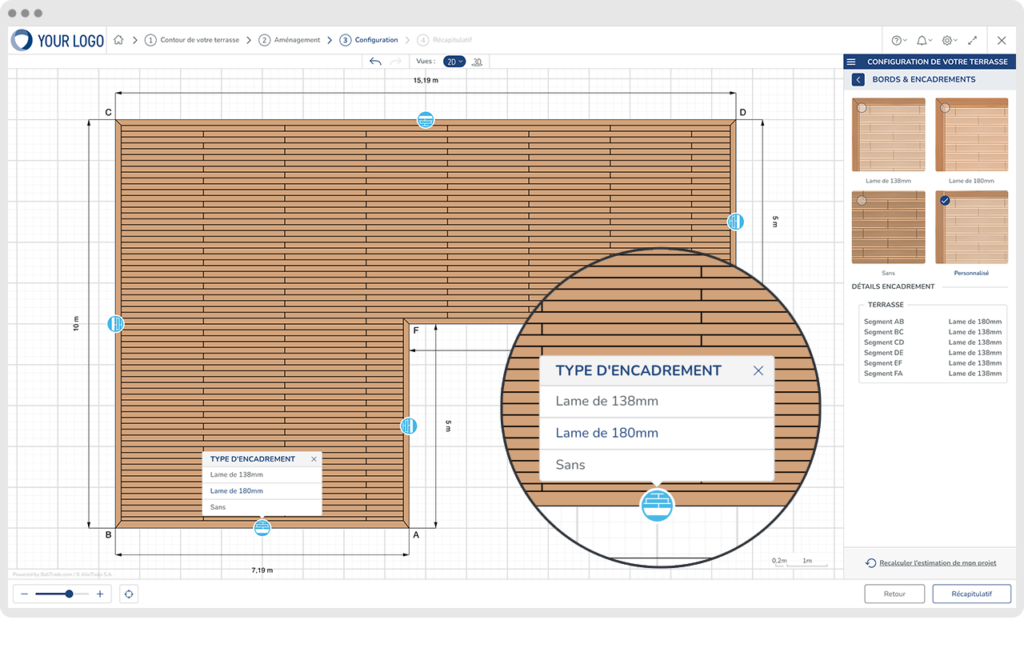Image resolution: width=1024 pixels, height=652 pixels.
Task: Select the Sans frame radio option
Action: pos(862,201)
